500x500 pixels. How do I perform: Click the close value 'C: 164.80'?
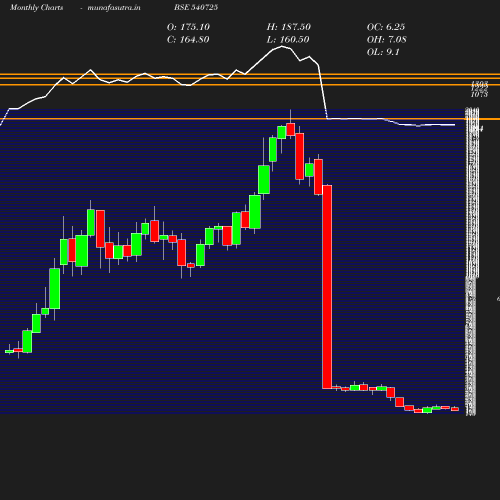tap(188, 40)
